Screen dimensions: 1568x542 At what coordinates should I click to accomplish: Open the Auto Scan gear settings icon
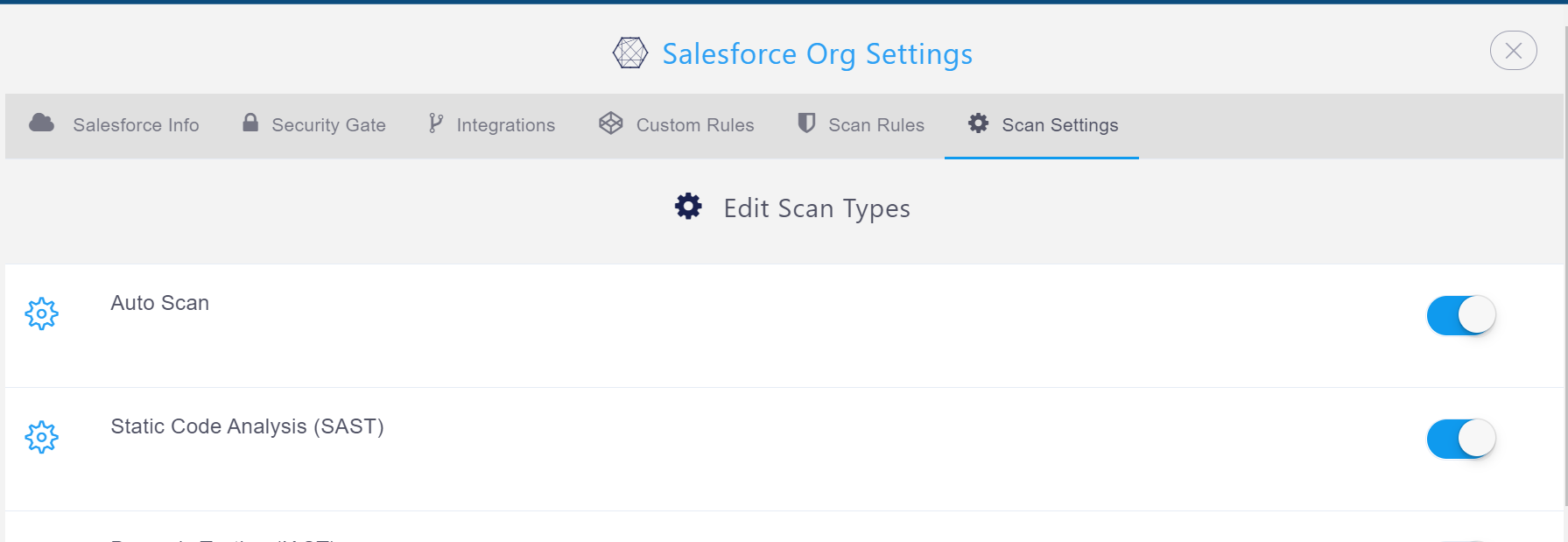pyautogui.click(x=41, y=313)
